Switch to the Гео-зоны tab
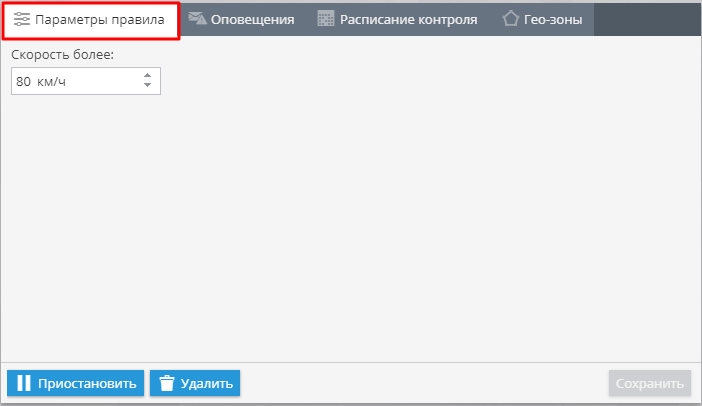702x406 pixels. 542,20
